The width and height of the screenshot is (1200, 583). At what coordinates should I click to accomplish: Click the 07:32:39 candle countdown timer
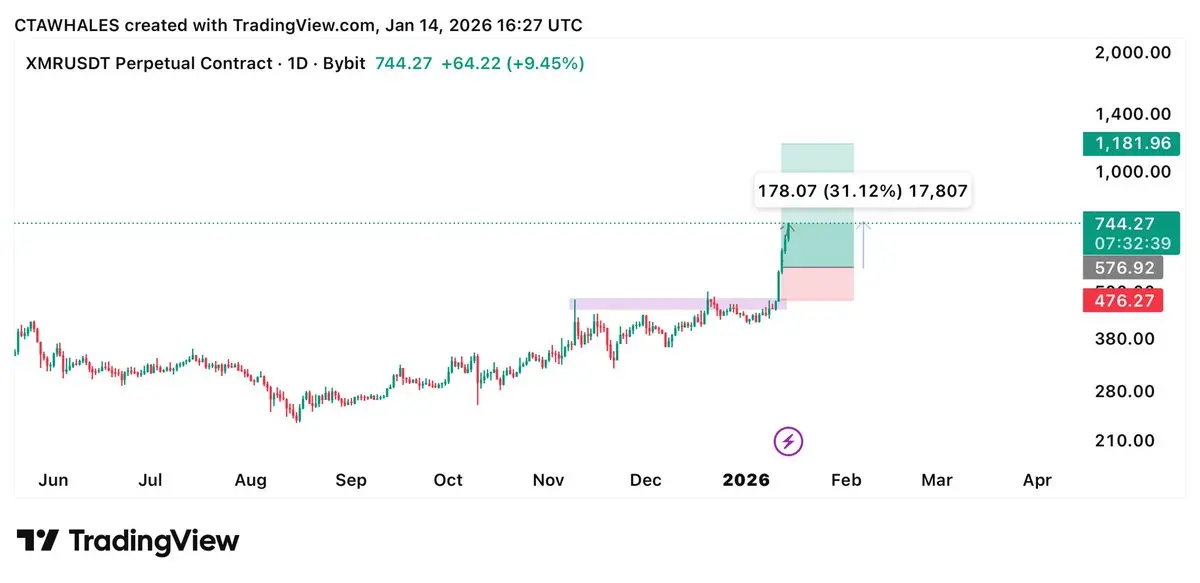tap(1126, 245)
